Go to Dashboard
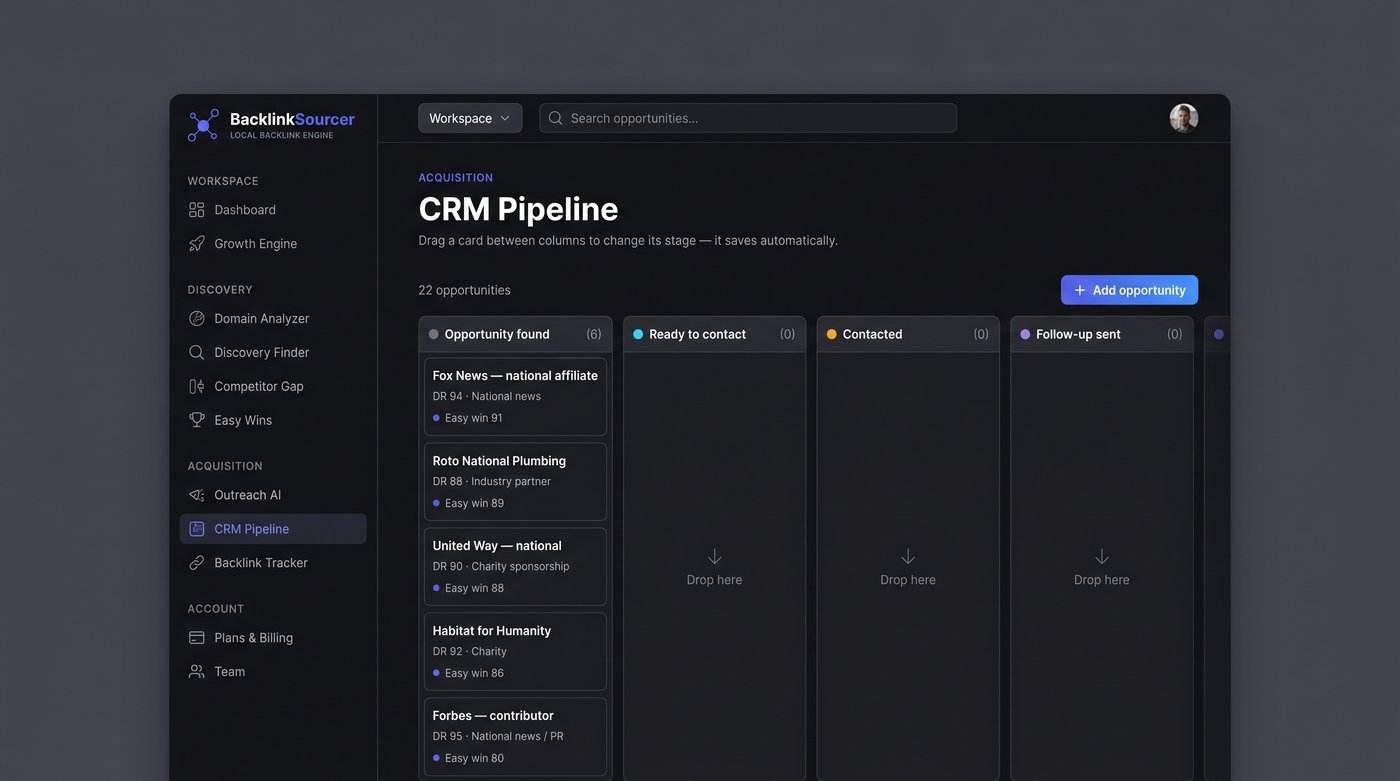Viewport: 1400px width, 781px height. coord(273,210)
